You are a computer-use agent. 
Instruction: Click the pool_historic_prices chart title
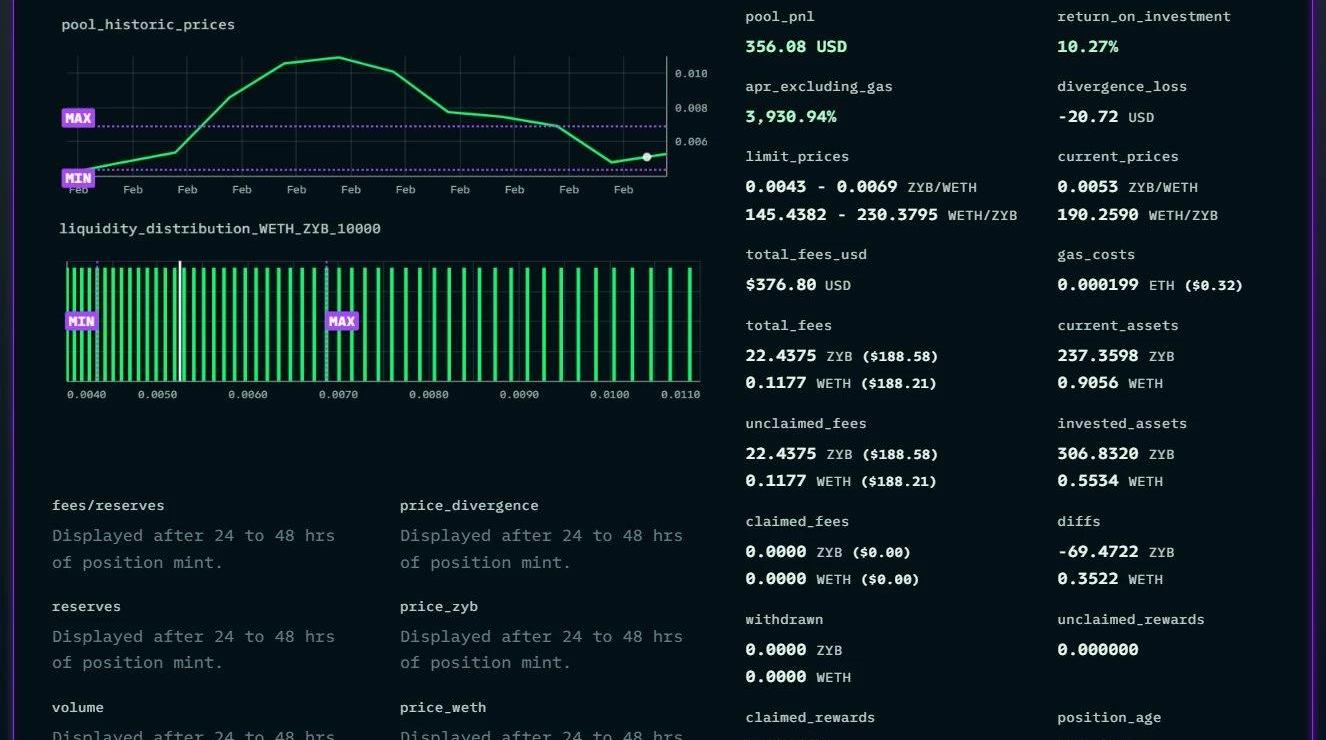[148, 24]
